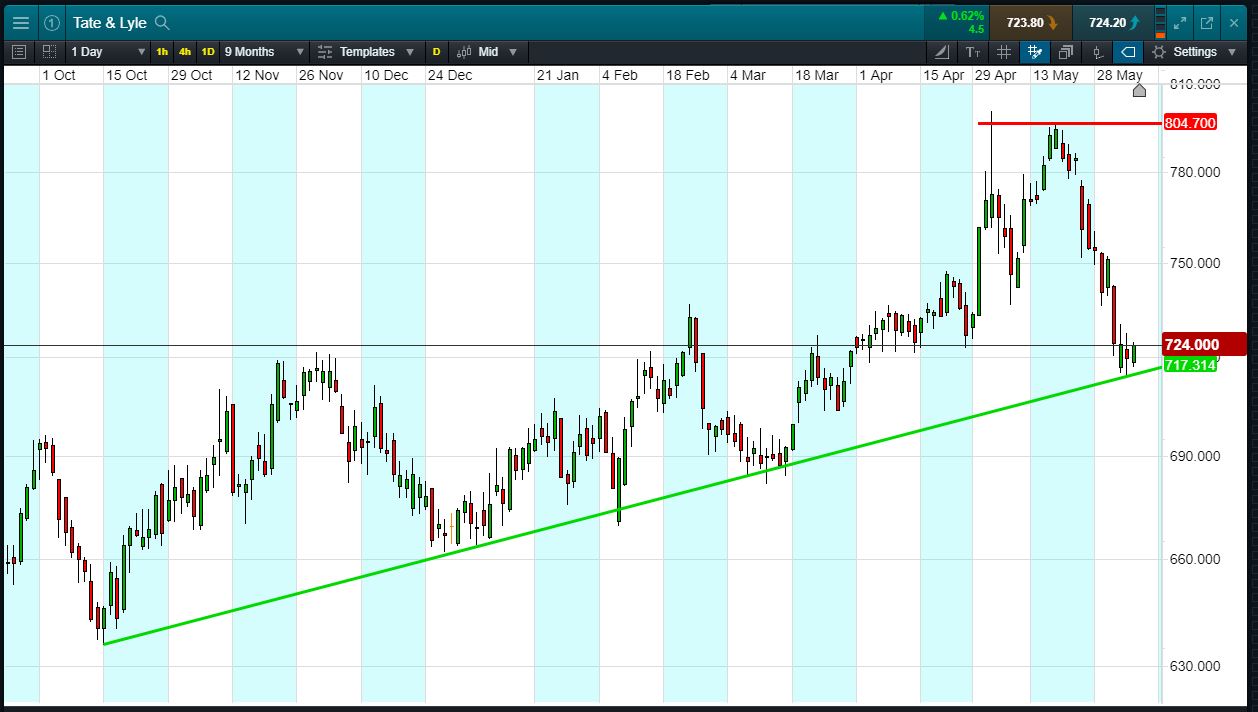Click the 780.000 price axis label
The image size is (1258, 712).
pyautogui.click(x=1194, y=172)
